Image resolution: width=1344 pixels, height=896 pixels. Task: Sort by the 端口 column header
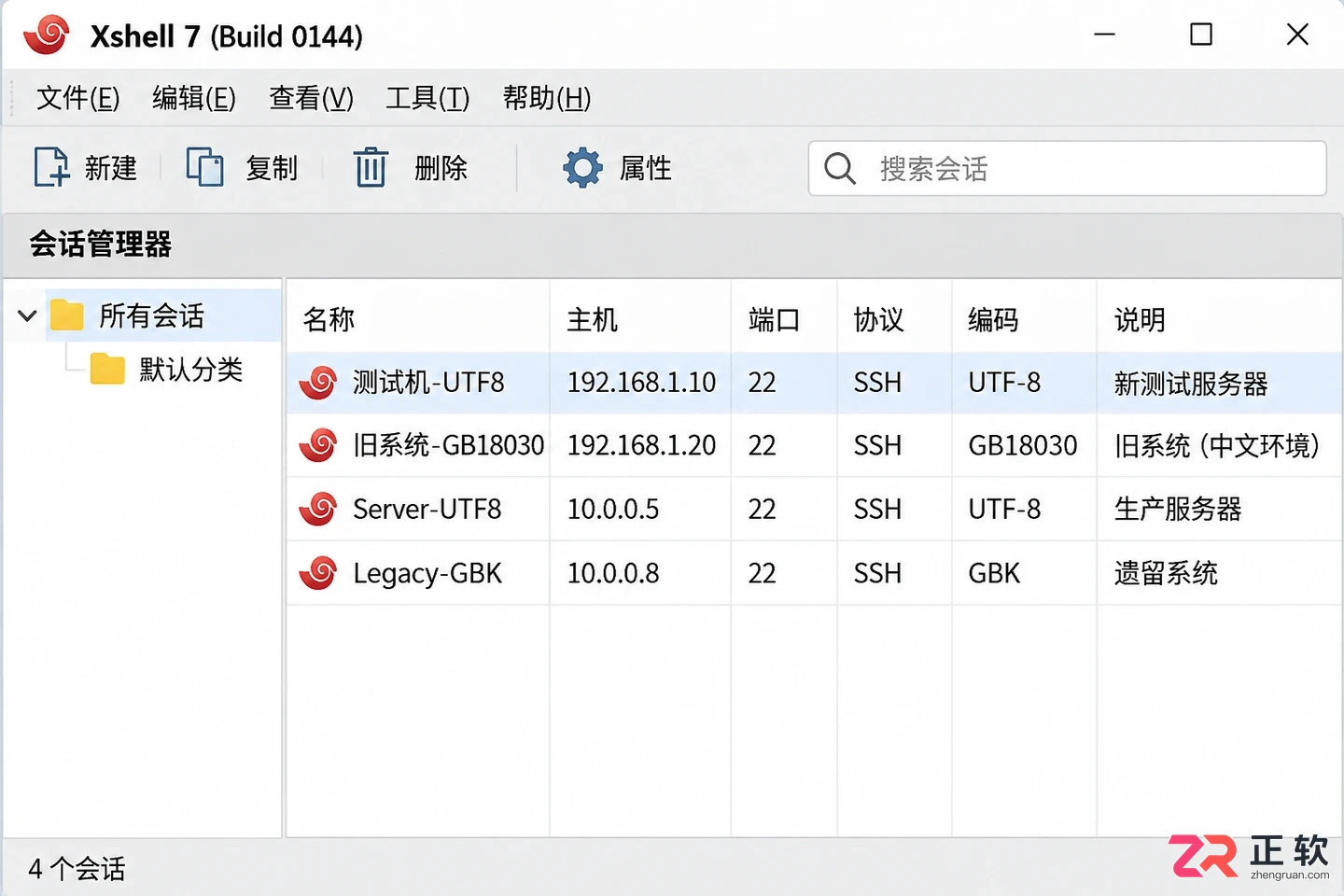[x=775, y=319]
